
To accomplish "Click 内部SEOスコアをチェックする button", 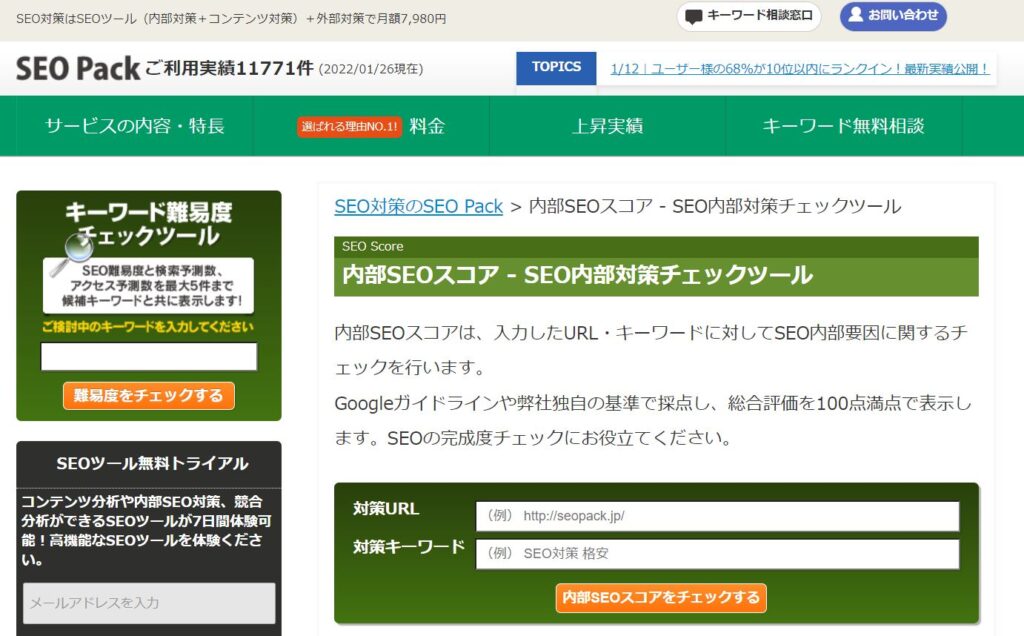I will 661,597.
